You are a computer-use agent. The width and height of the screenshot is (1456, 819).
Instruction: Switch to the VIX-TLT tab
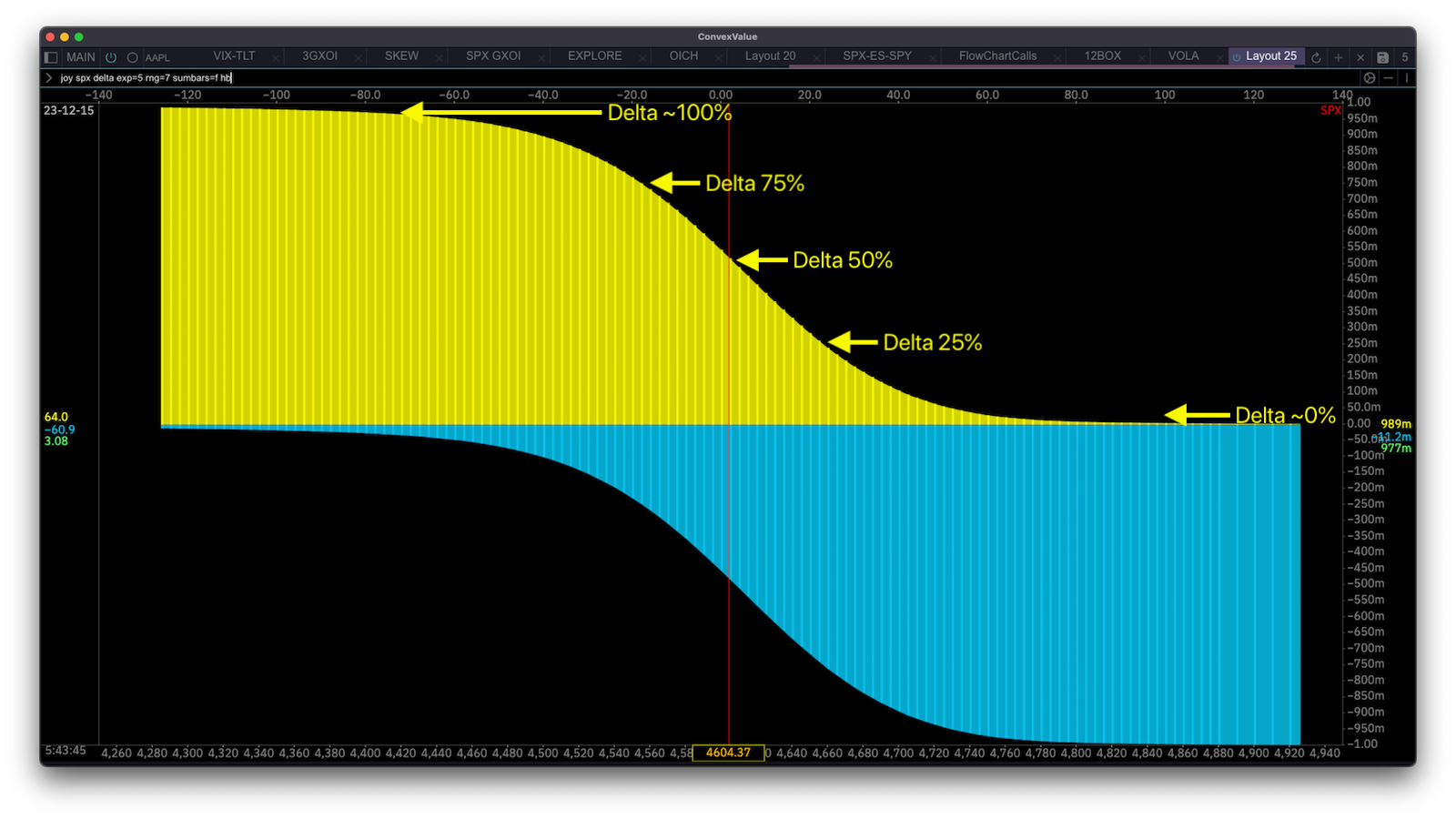tap(234, 56)
